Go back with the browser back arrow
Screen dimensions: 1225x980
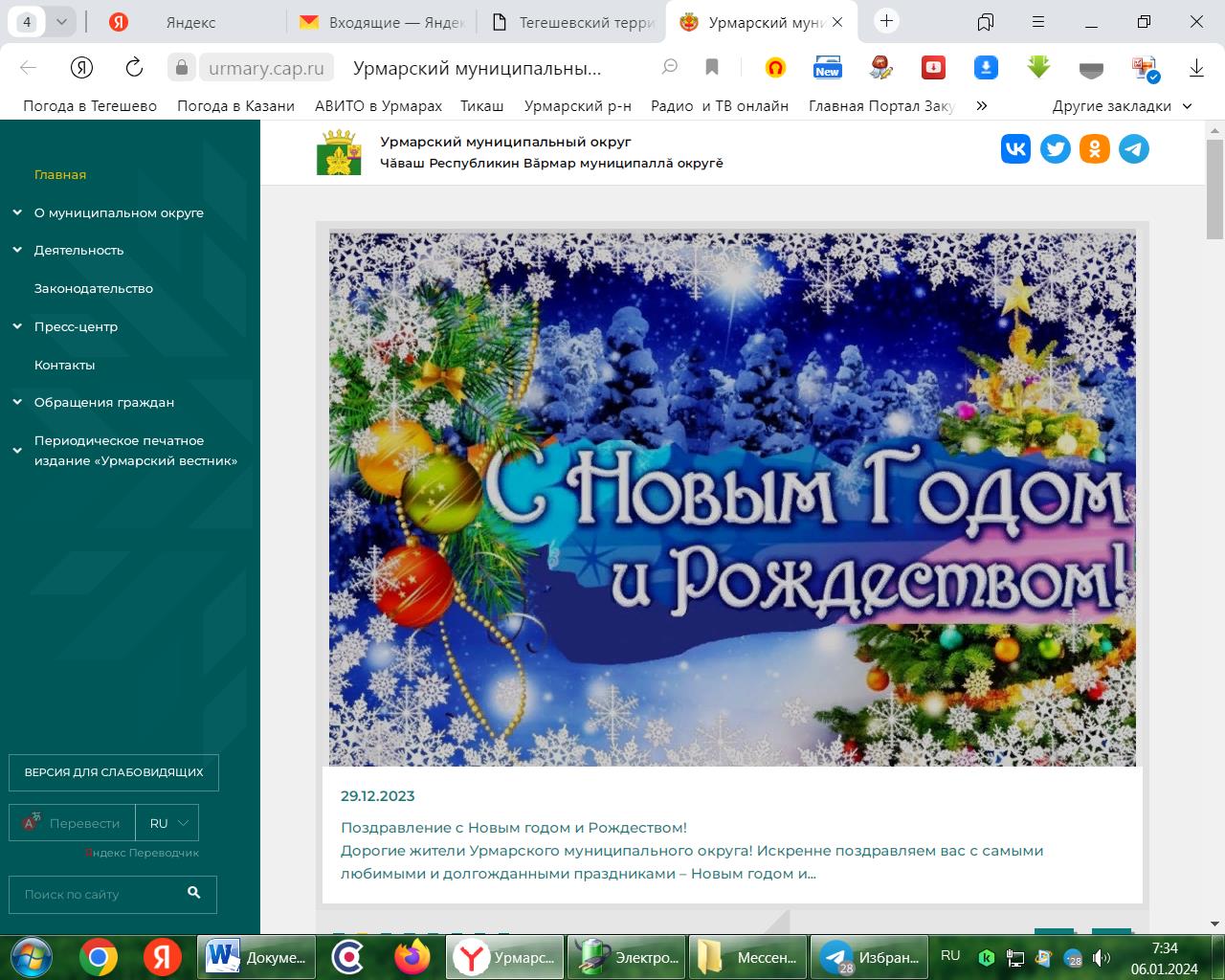[x=28, y=67]
